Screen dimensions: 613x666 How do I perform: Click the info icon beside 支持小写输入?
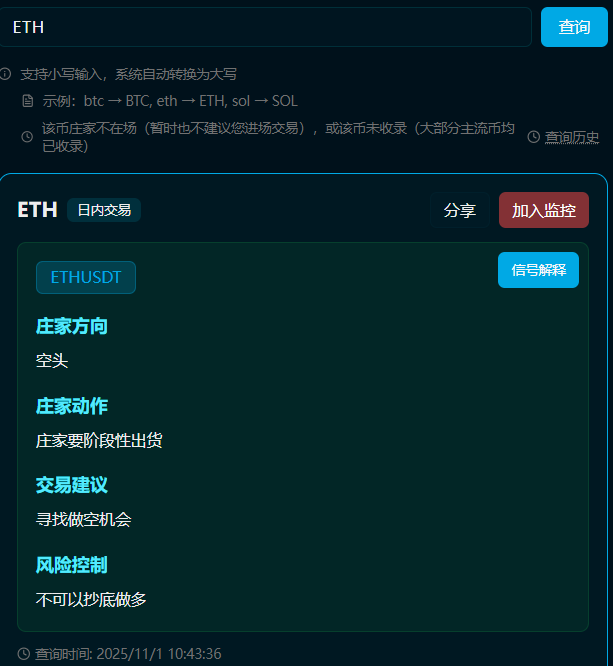[x=5, y=74]
